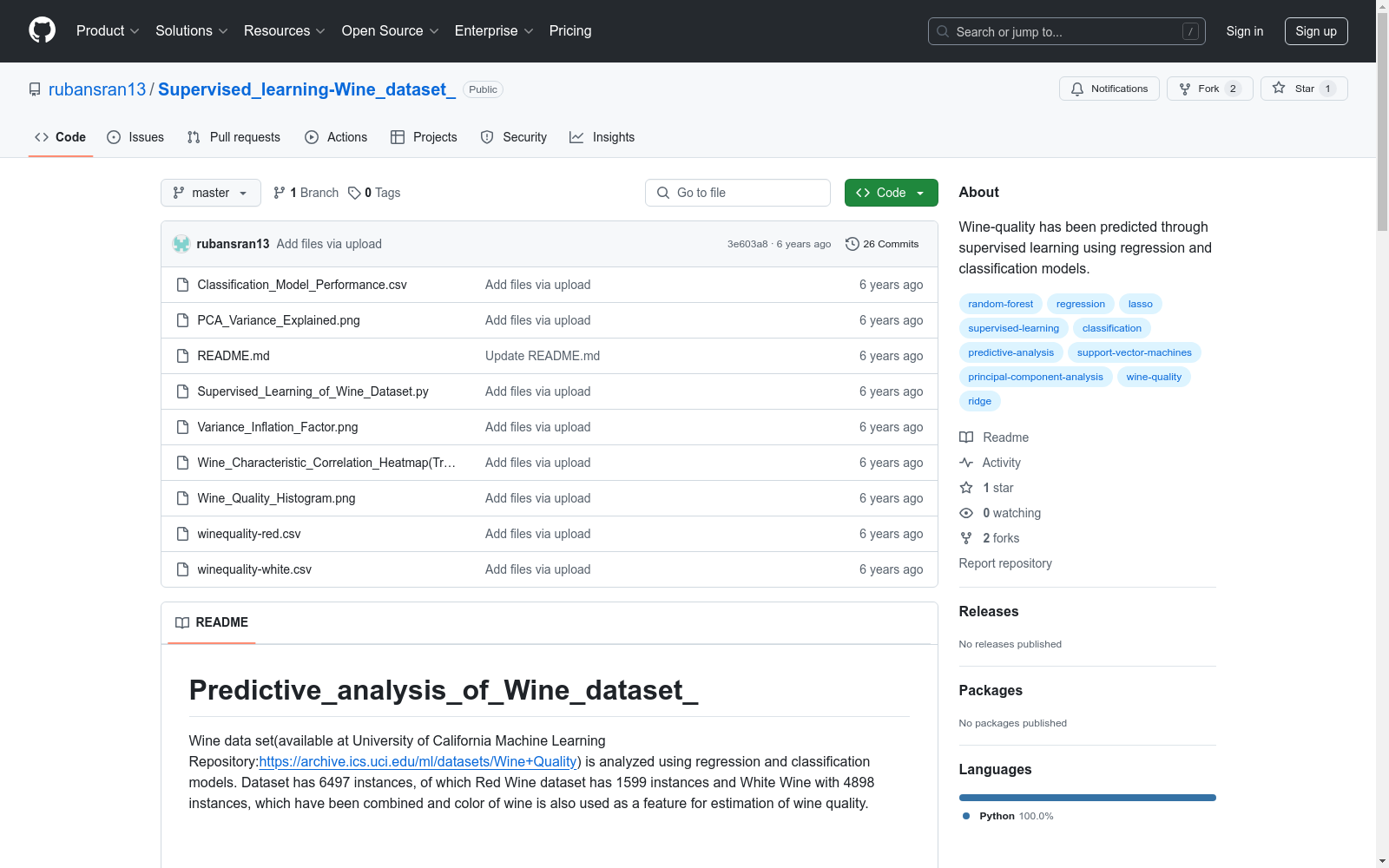Expand the Resources menu

[x=285, y=30]
